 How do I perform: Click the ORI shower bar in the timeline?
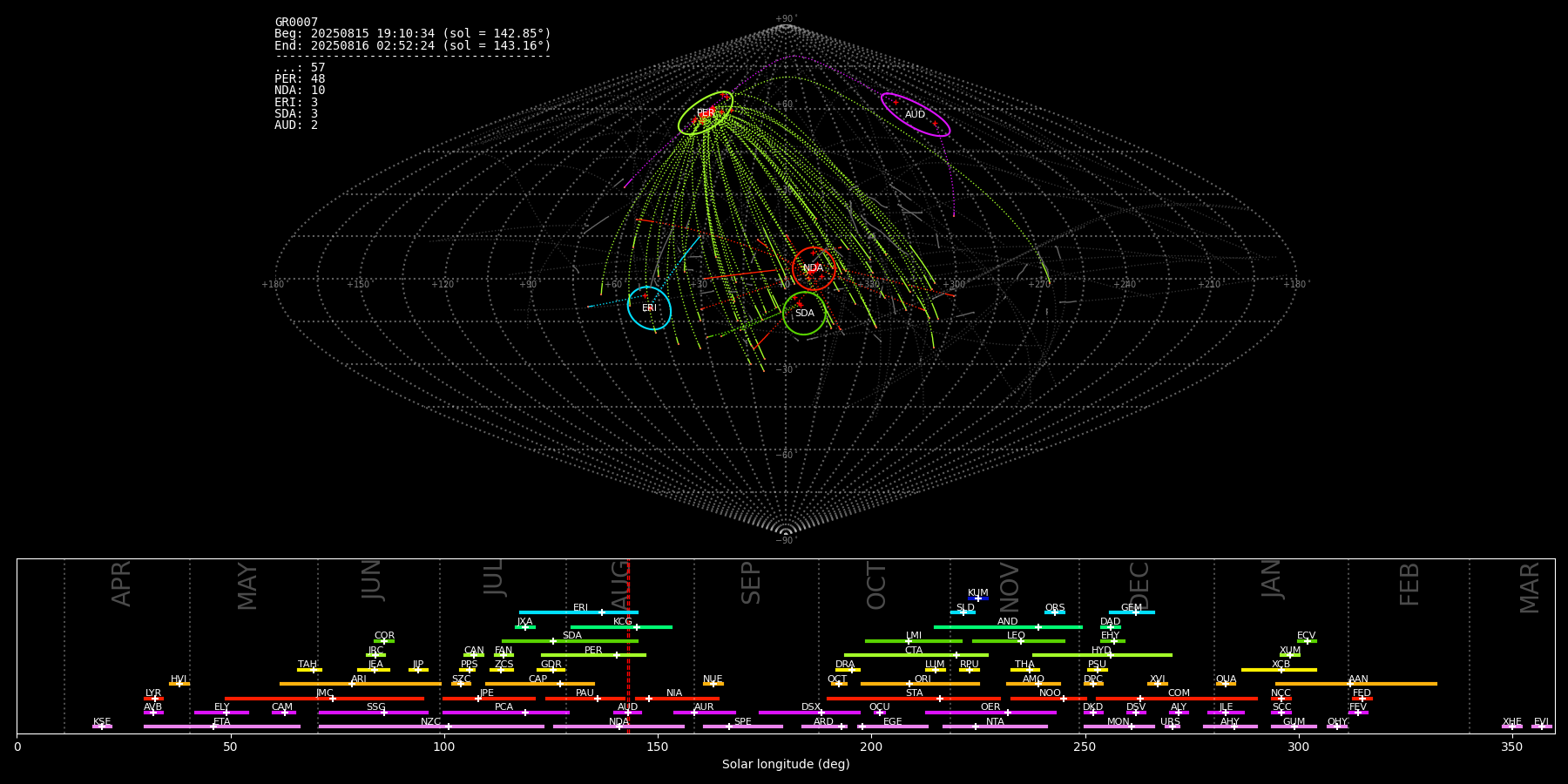(920, 684)
